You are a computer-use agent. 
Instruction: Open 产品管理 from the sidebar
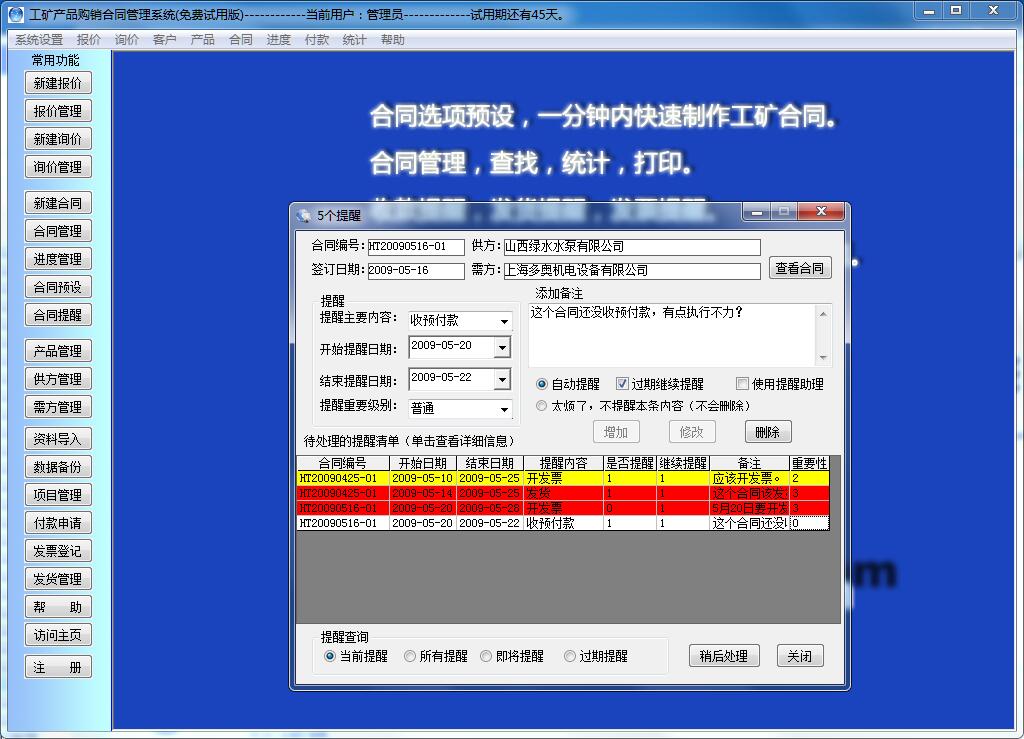tap(58, 351)
